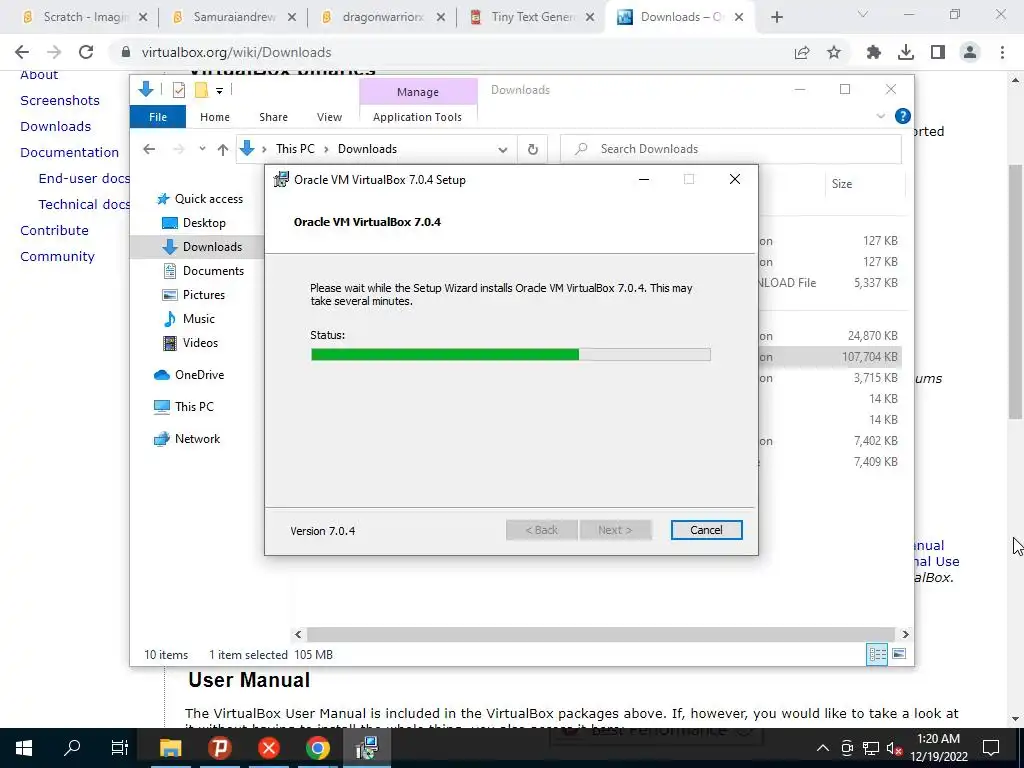Click Chrome back navigation arrow

point(22,52)
